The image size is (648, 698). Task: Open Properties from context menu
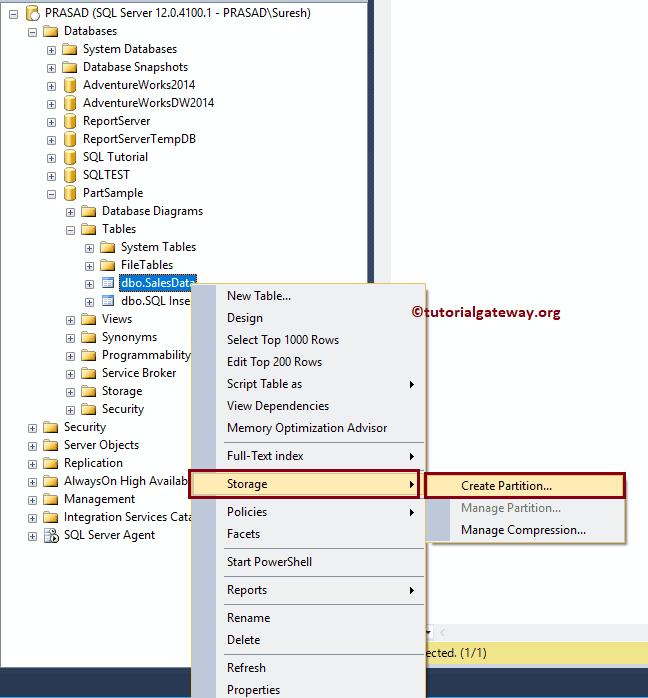(x=309, y=690)
